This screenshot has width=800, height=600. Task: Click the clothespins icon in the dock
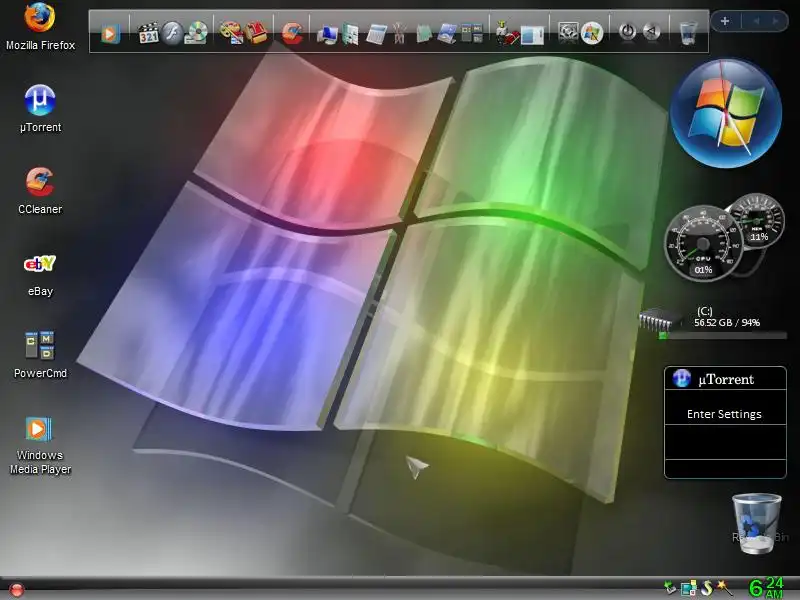tap(399, 34)
